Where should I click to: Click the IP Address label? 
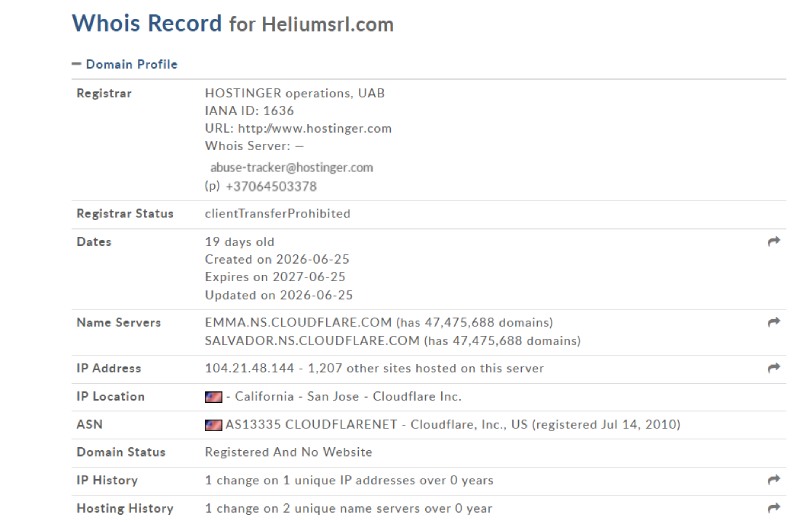(109, 368)
